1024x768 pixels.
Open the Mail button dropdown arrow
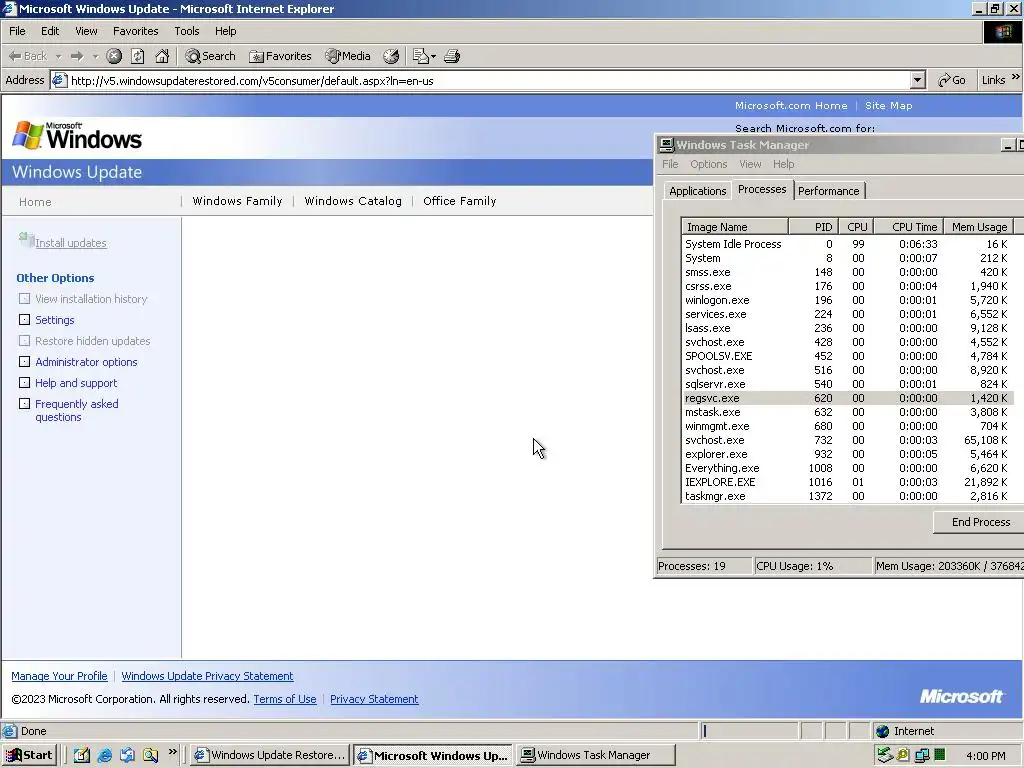[433, 57]
